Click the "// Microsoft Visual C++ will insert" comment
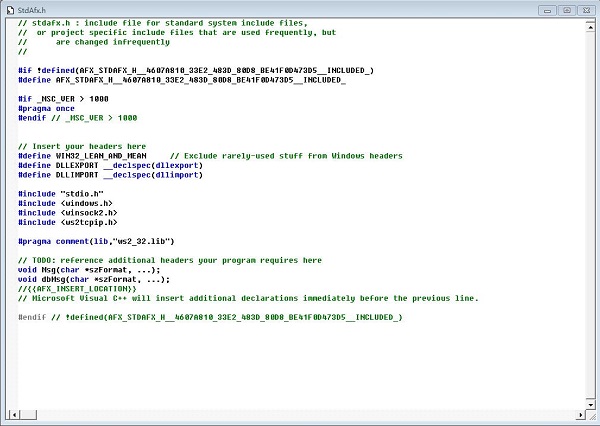600x426 pixels. coord(248,298)
